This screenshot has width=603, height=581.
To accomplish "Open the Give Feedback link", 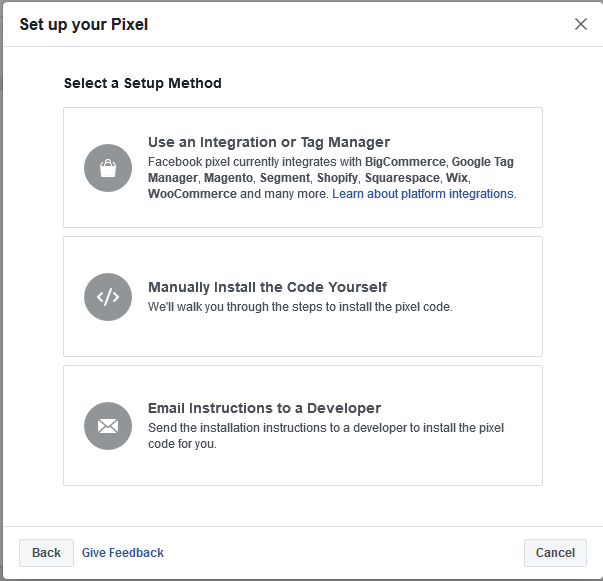I will tap(123, 553).
